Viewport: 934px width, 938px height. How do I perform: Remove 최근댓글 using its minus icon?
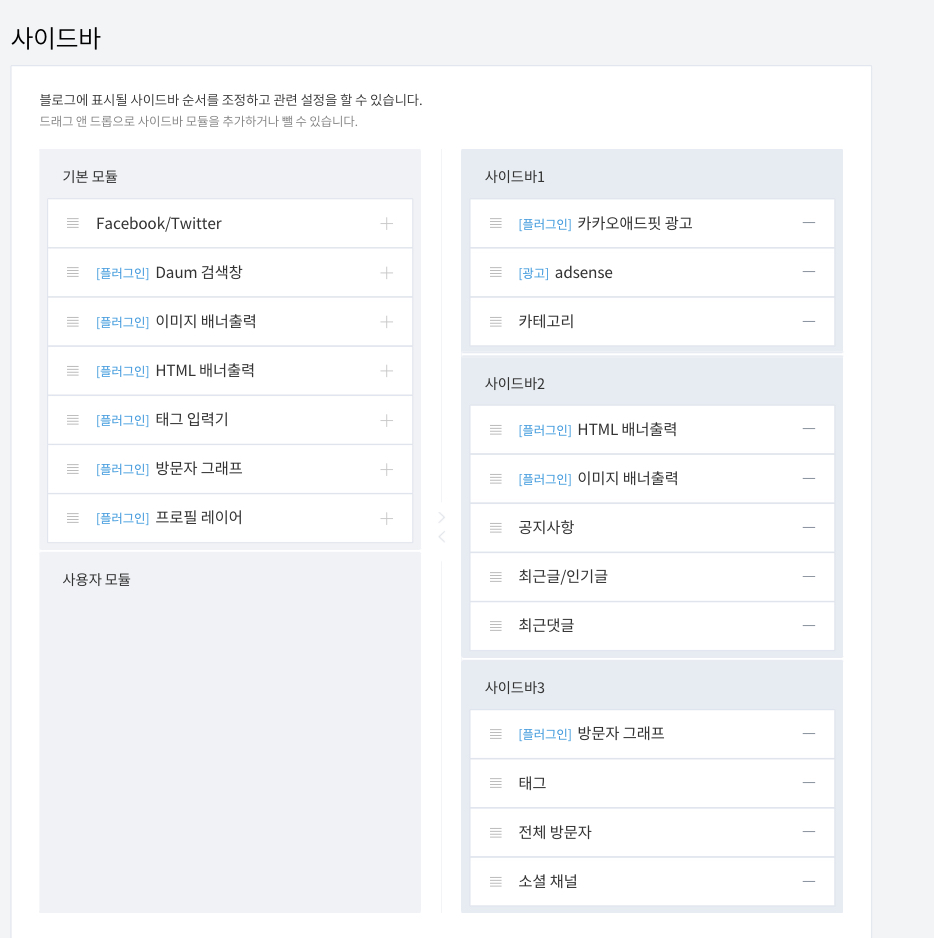pyautogui.click(x=809, y=625)
